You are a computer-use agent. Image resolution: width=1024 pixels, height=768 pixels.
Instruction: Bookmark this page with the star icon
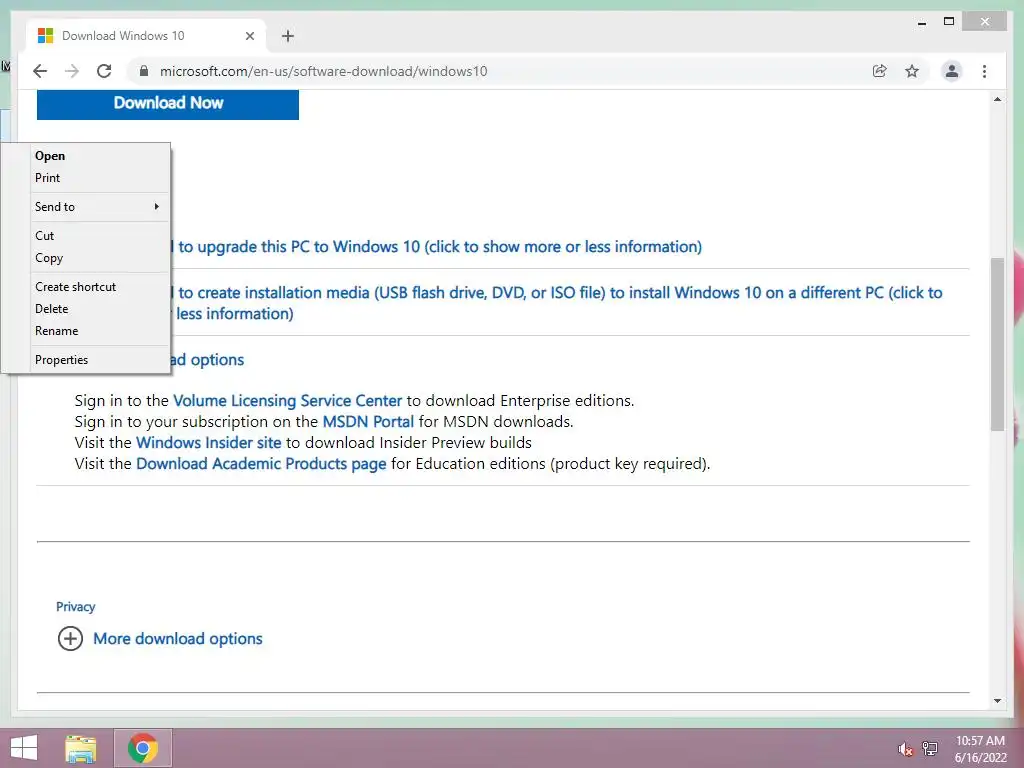coord(912,71)
